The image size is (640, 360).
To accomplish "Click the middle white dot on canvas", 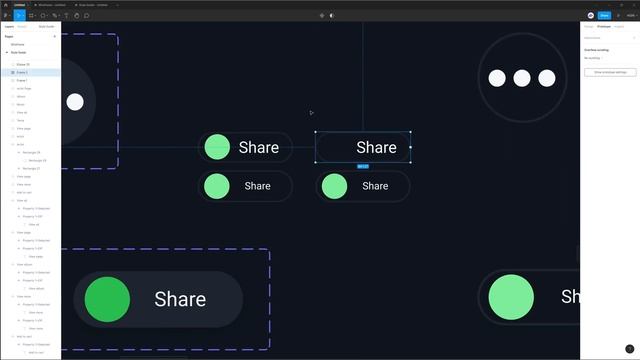I will pos(522,78).
